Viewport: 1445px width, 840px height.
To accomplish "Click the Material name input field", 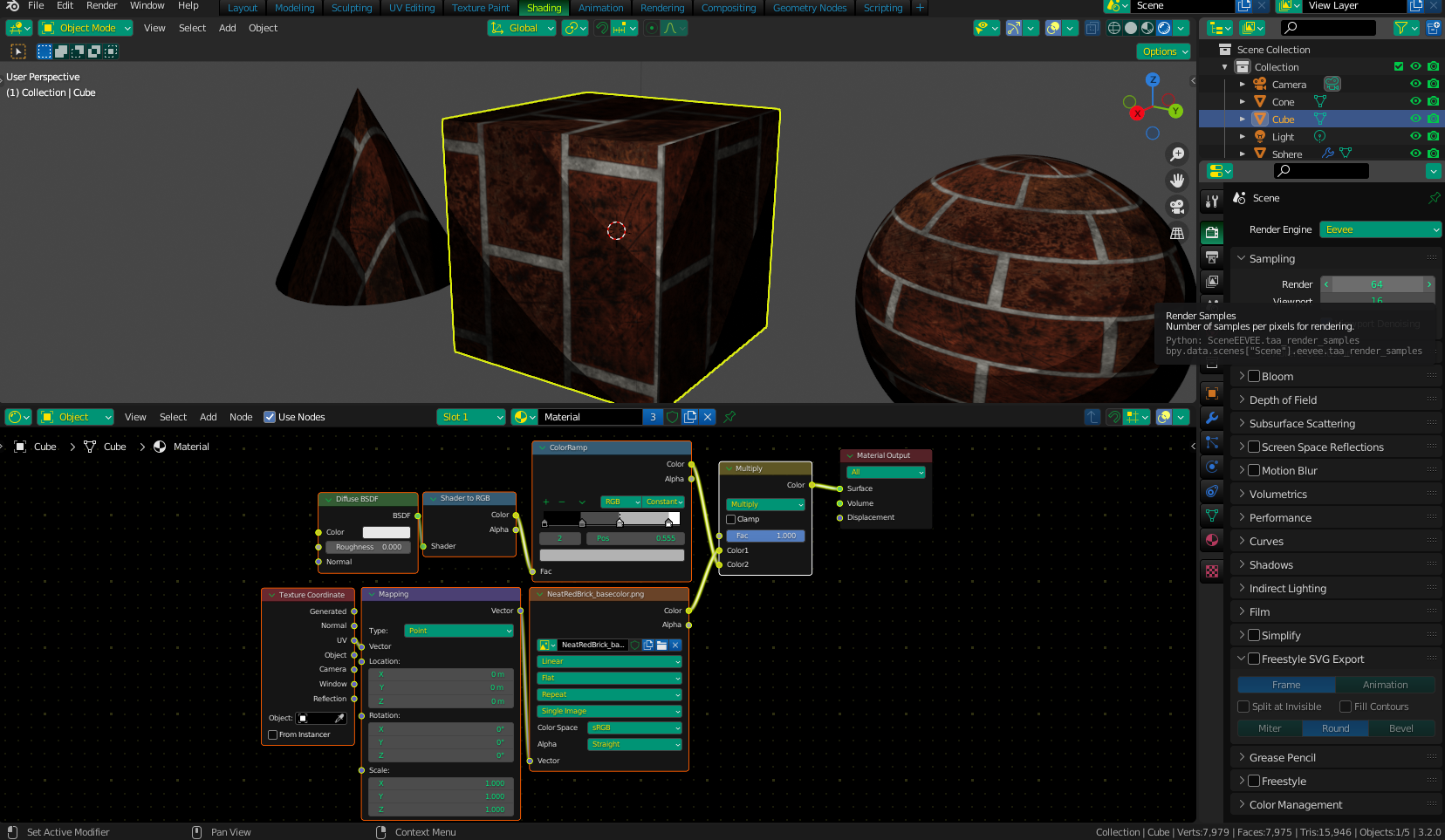I will pos(591,417).
